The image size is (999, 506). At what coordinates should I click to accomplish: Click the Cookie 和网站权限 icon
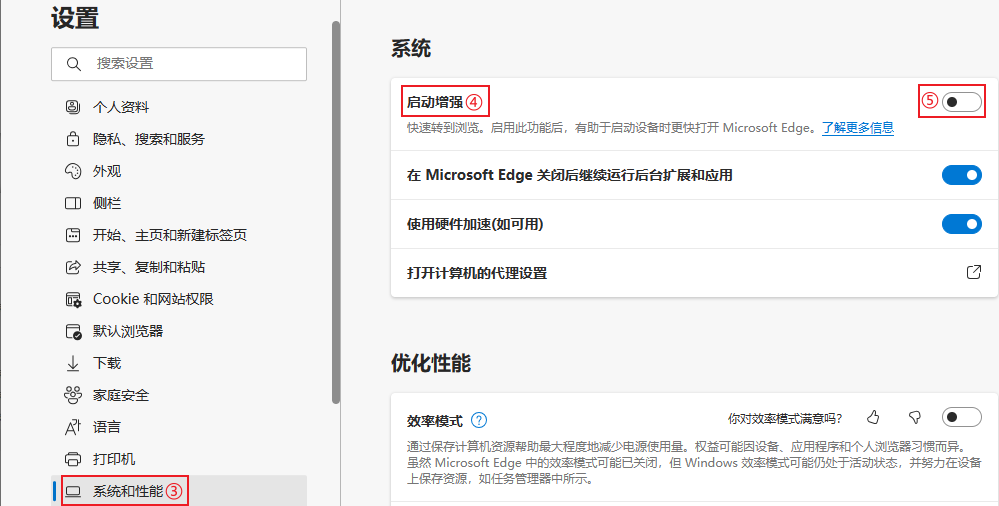(72, 299)
